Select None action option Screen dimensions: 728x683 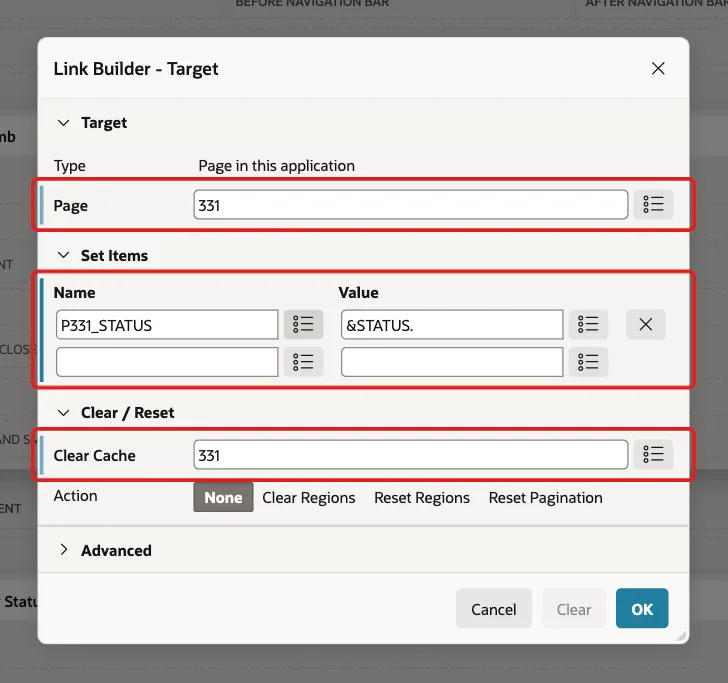click(223, 497)
